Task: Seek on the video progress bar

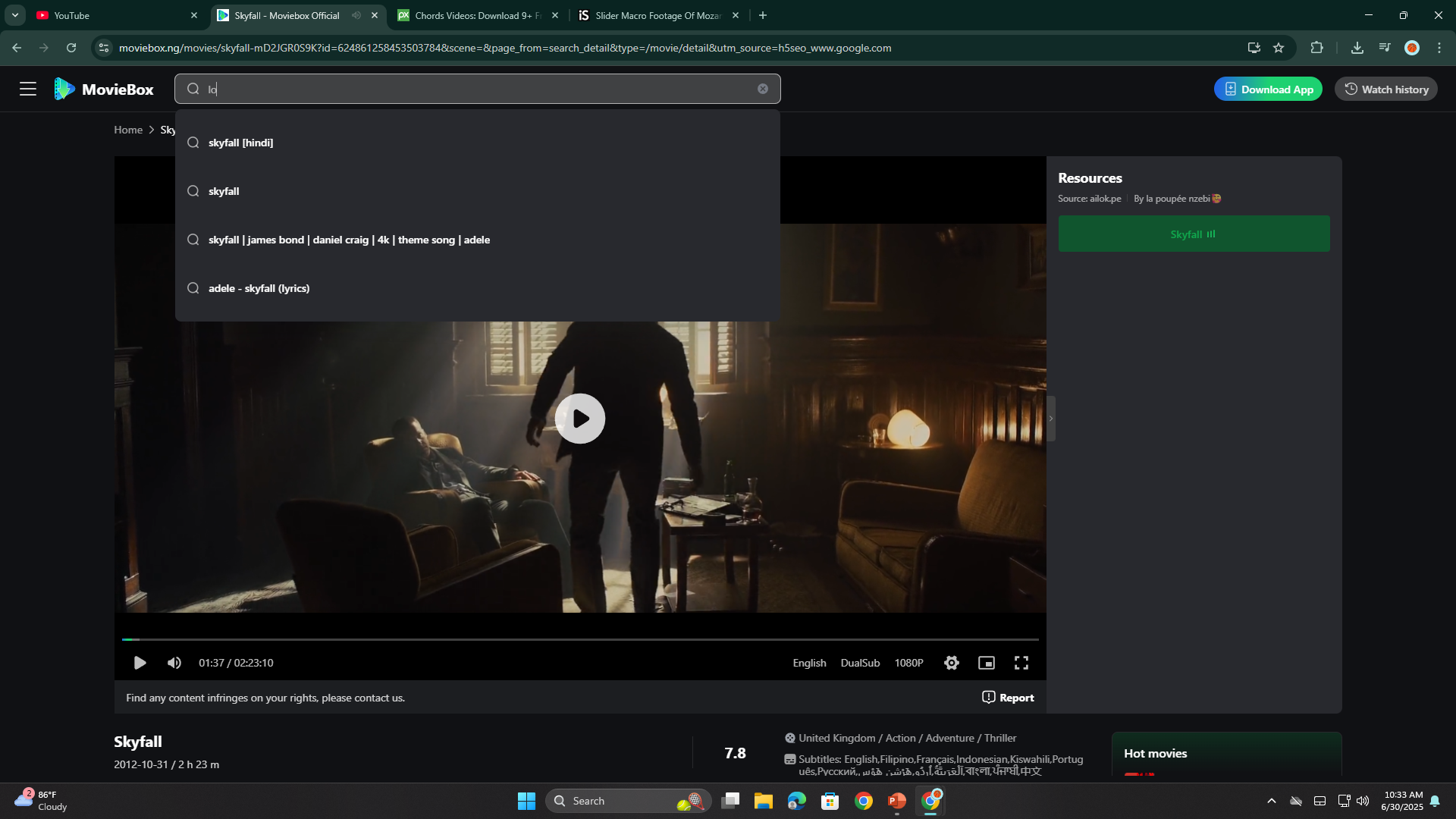Action: [580, 640]
